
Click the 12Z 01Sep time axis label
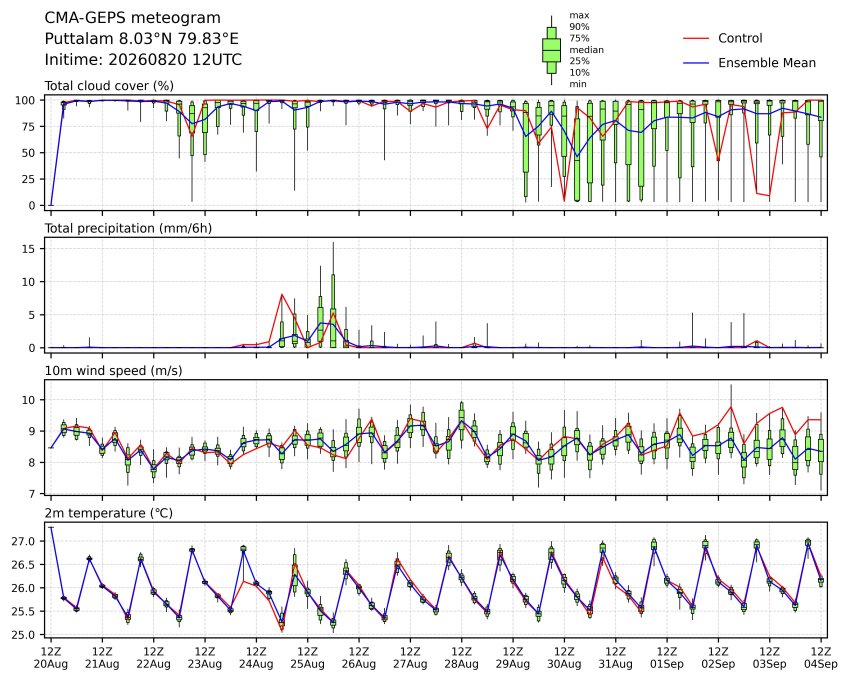667,658
